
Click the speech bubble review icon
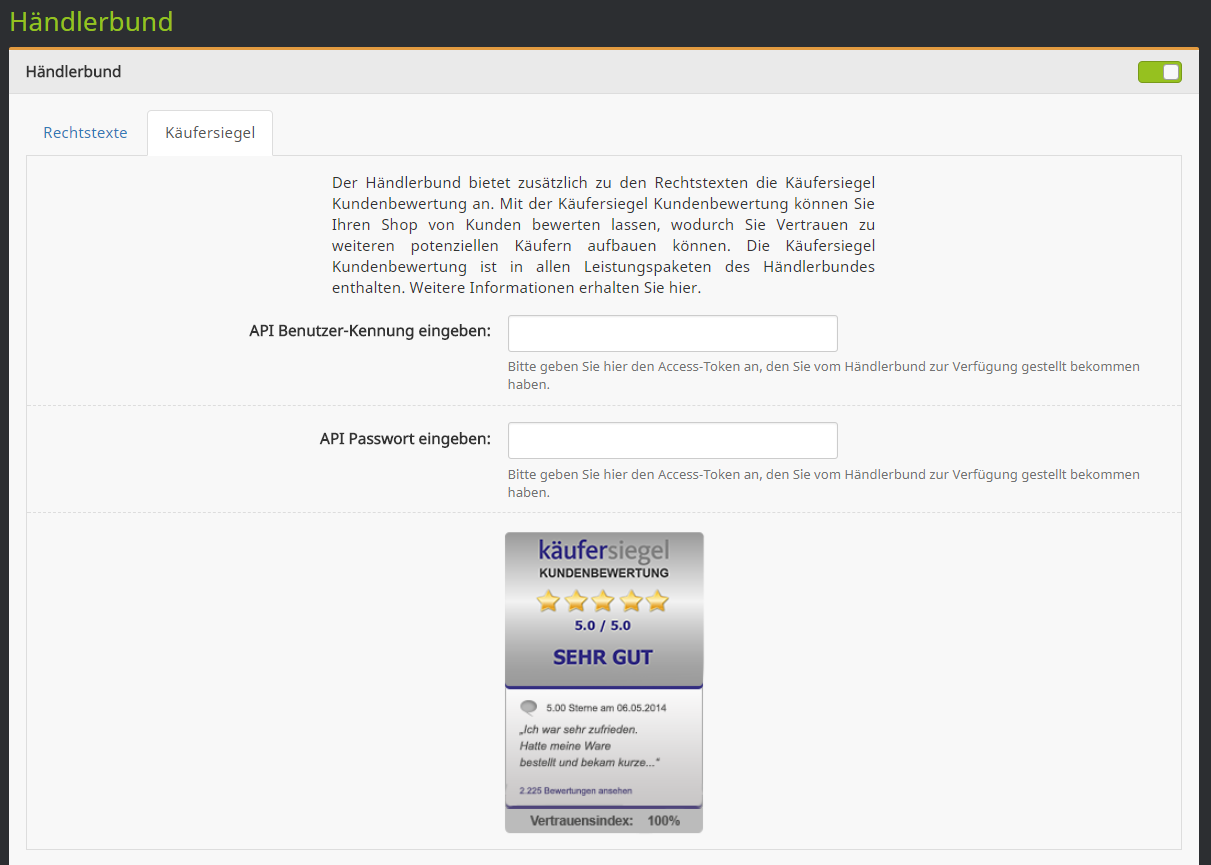529,707
